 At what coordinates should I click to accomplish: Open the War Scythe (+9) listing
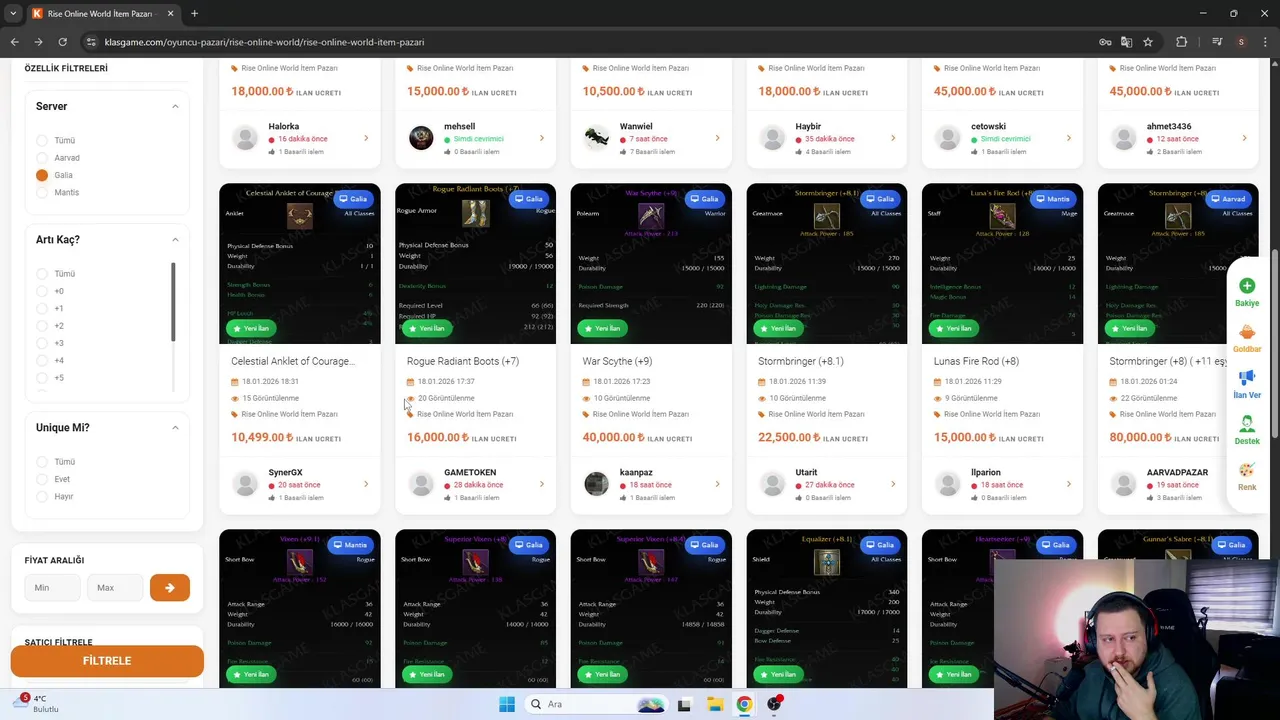point(617,361)
